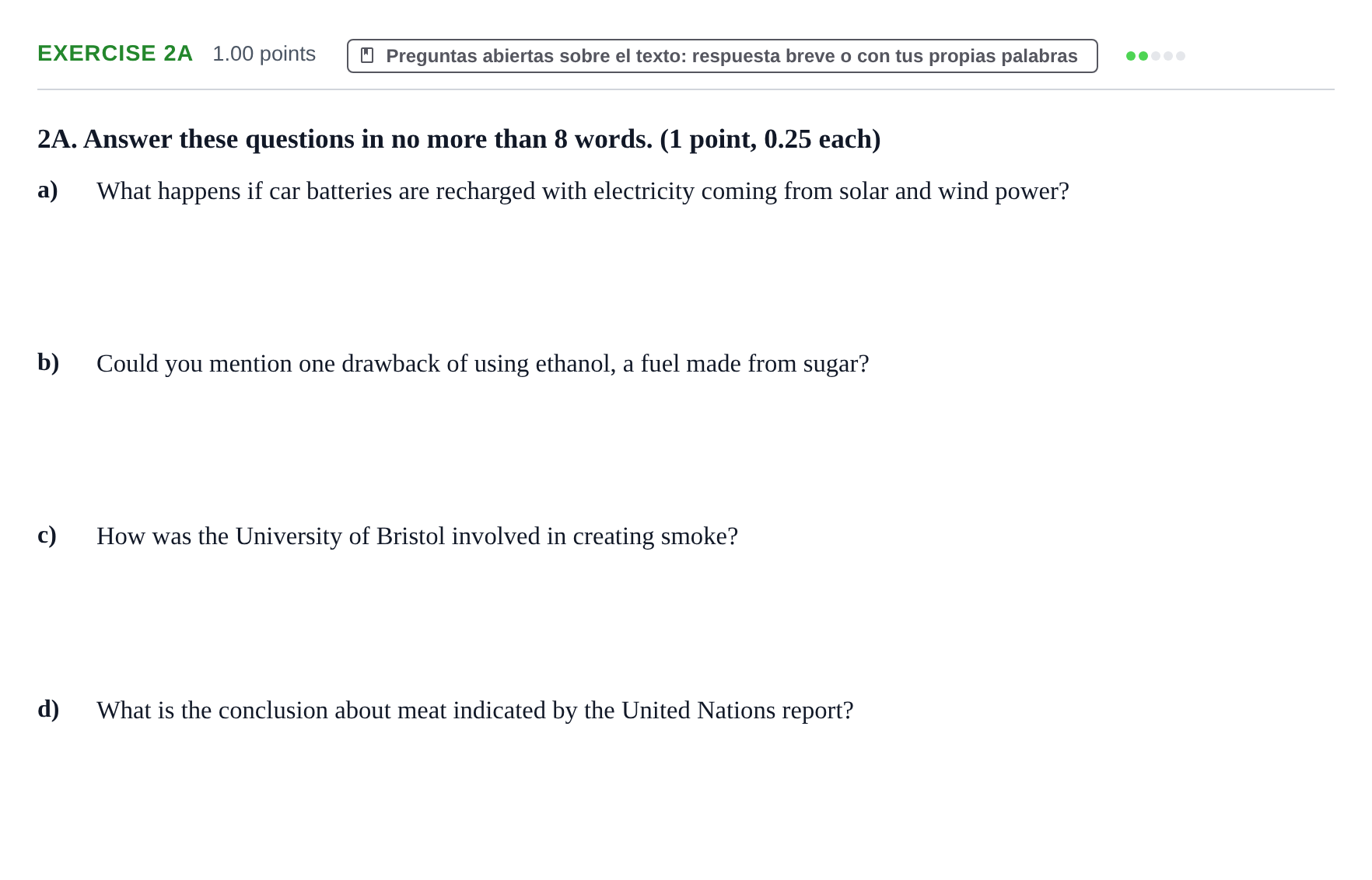Select the EXERCISE 2A heading
Viewport: 1372px width, 880px height.
pos(115,54)
